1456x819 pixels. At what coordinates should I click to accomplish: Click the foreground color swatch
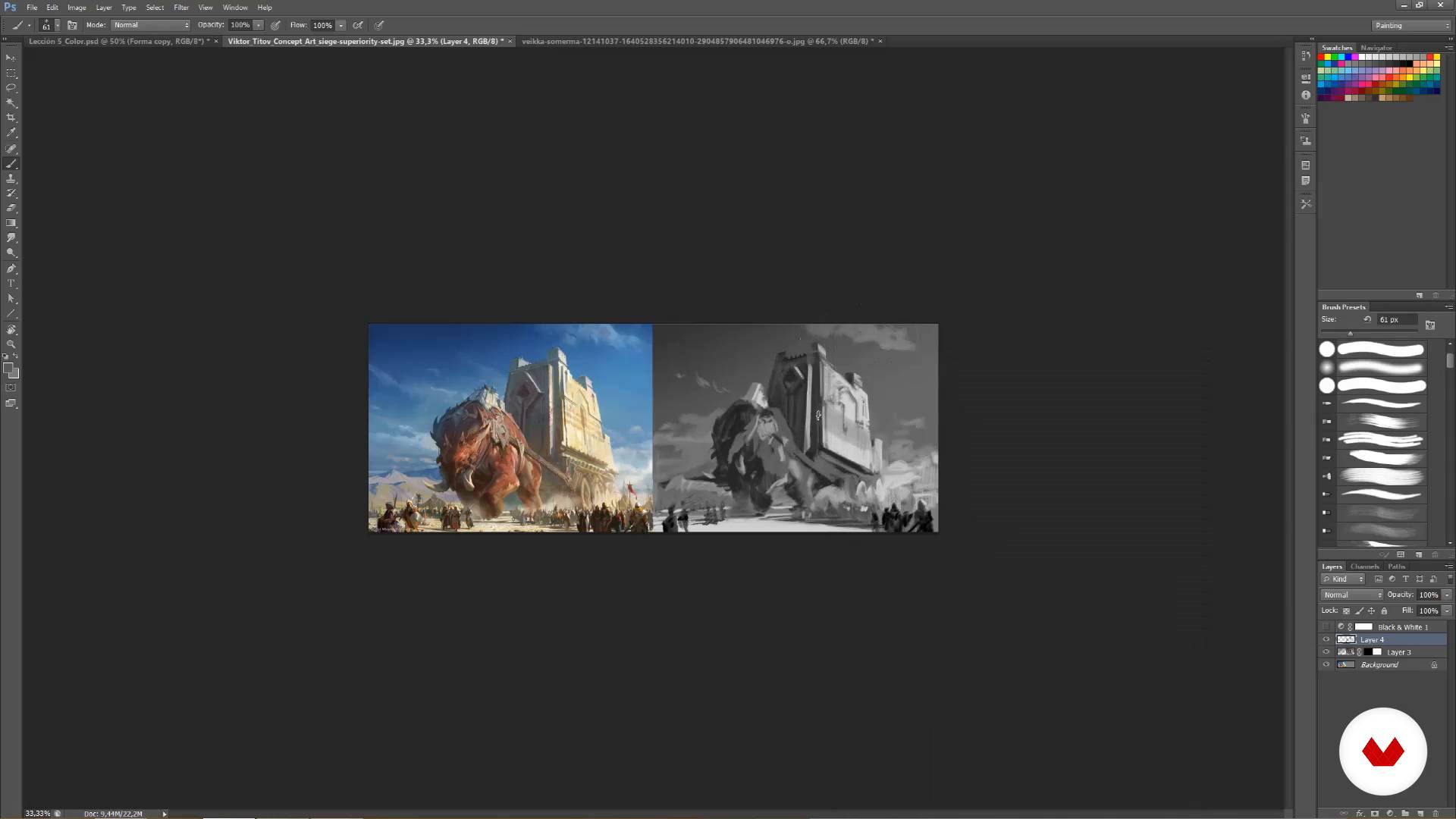point(8,368)
